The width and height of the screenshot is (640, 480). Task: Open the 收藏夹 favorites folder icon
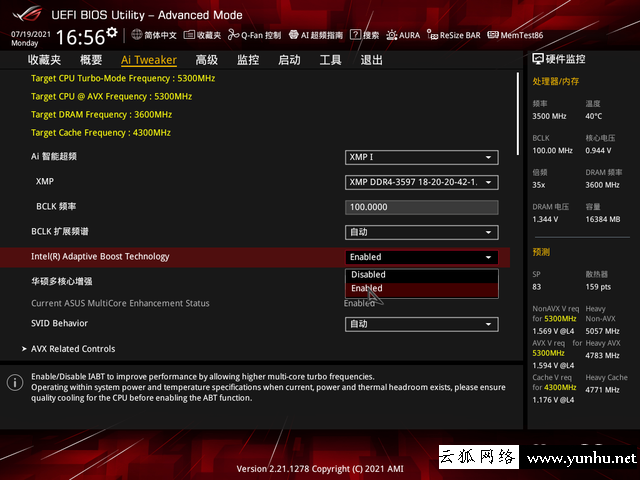pos(189,35)
